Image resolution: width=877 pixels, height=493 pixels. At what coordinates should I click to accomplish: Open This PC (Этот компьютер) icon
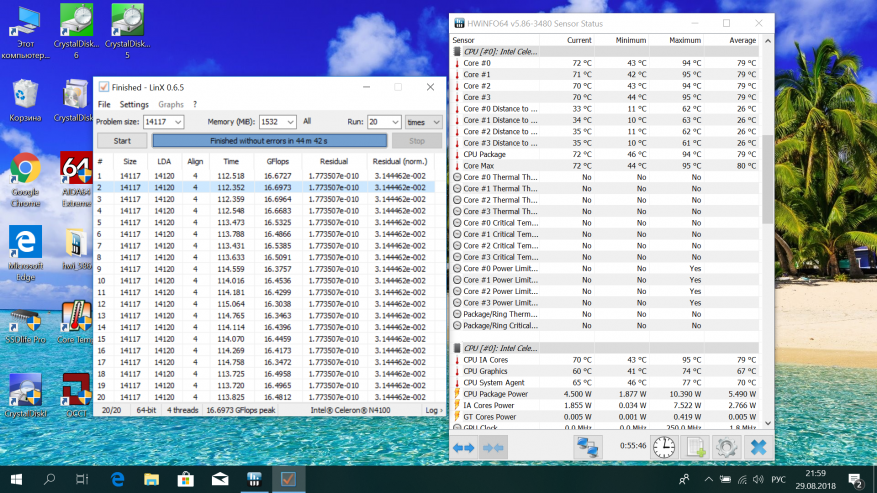point(25,32)
